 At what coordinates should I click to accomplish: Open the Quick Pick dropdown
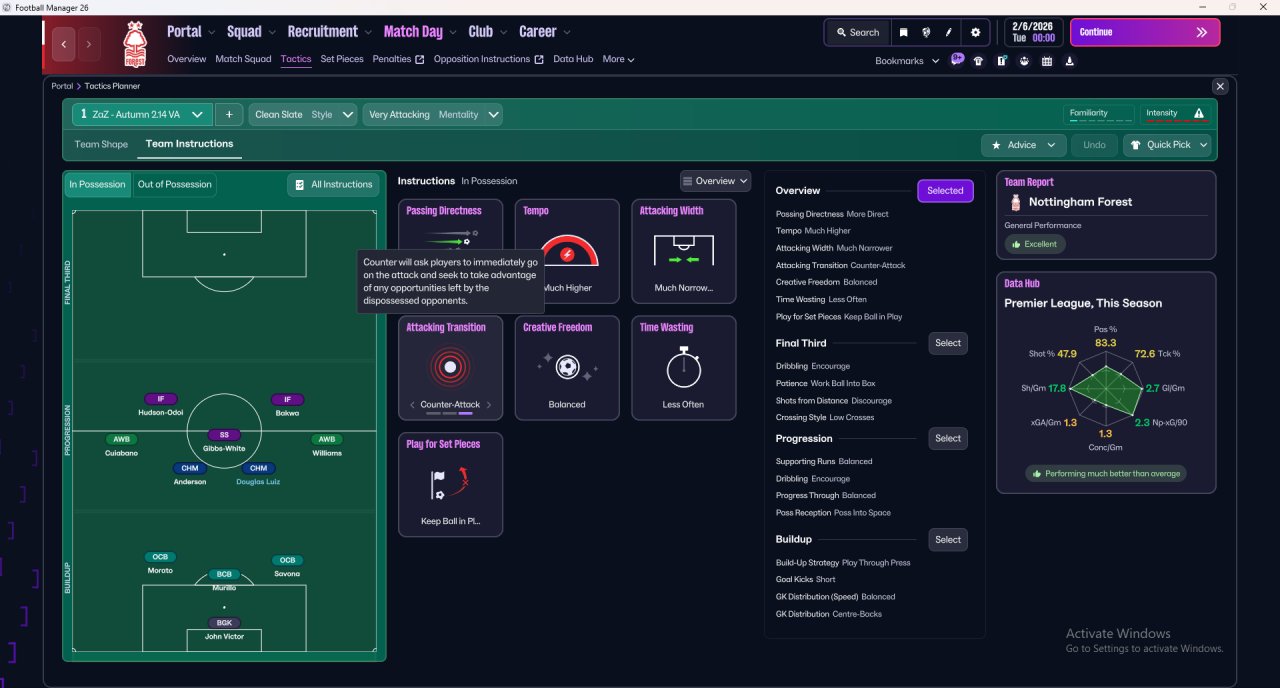click(1167, 145)
